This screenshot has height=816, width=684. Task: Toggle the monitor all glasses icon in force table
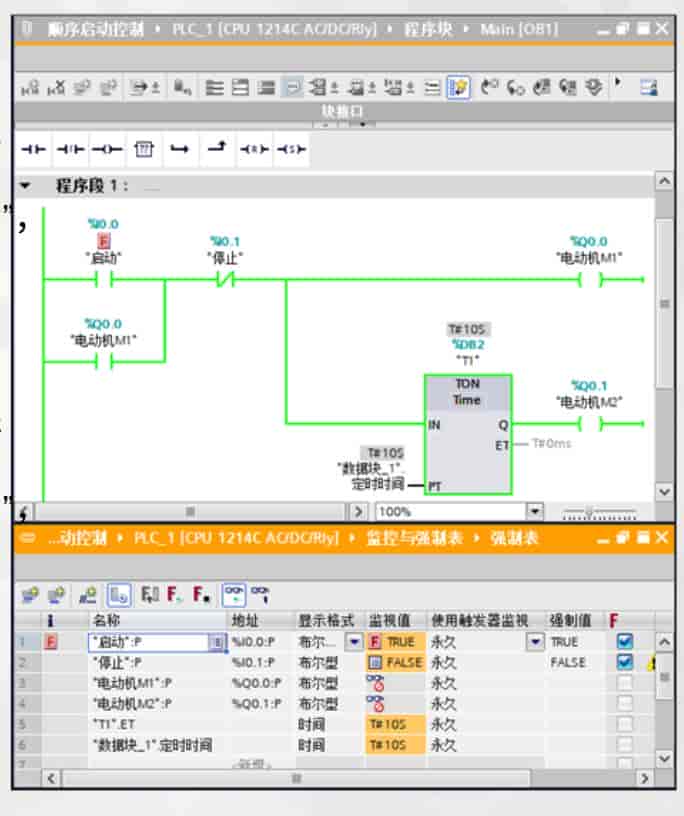[x=234, y=595]
